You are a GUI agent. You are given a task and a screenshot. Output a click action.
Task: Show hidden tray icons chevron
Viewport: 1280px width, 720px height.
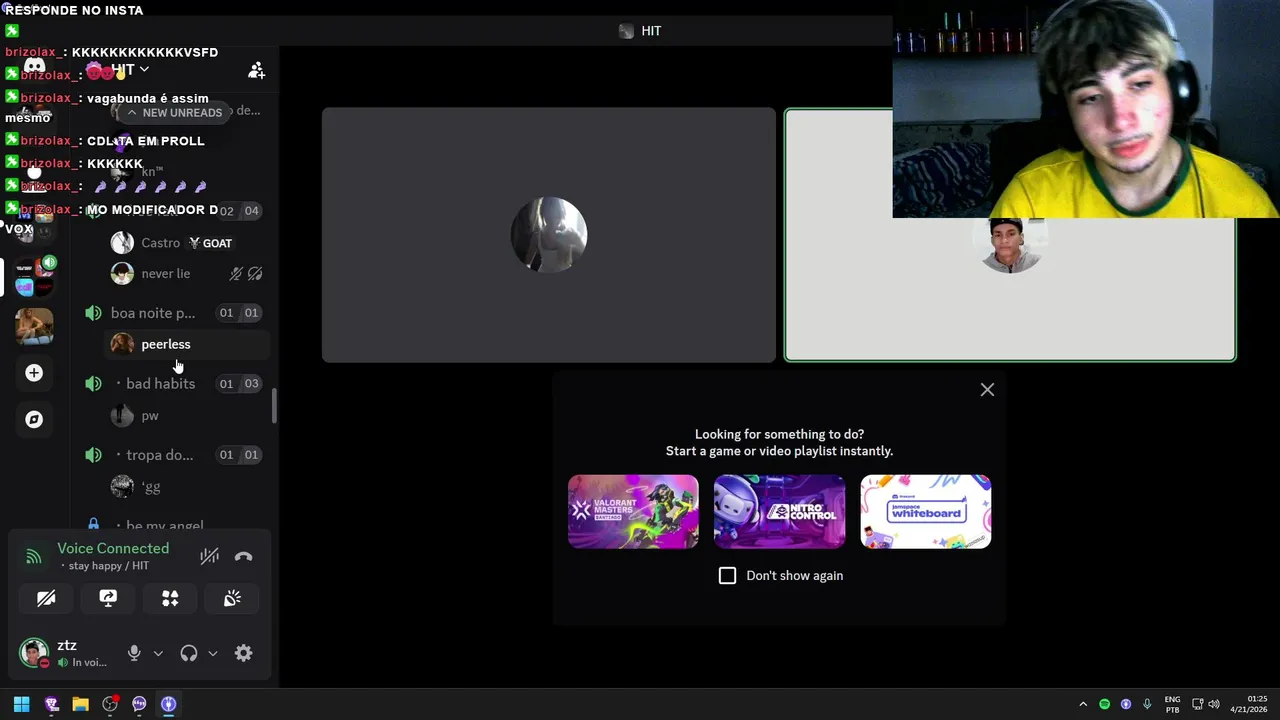(x=1083, y=704)
